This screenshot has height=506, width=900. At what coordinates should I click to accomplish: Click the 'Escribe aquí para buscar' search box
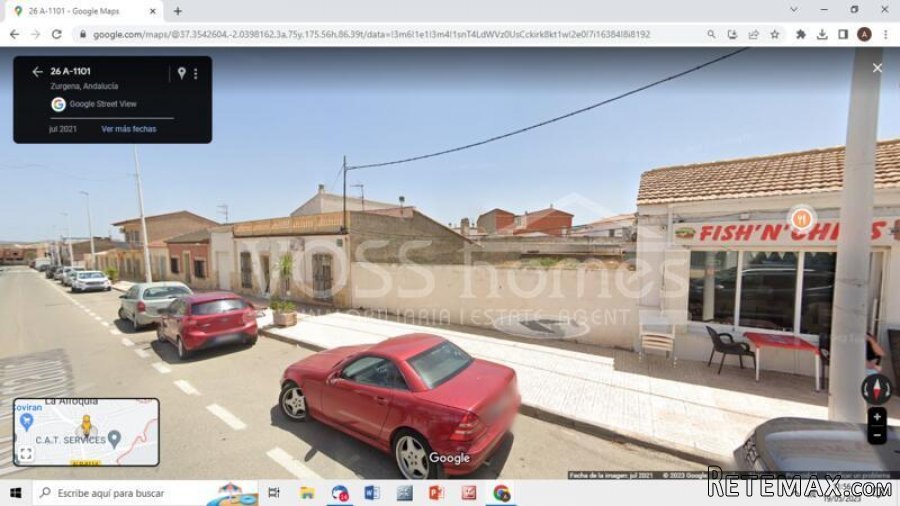point(146,493)
